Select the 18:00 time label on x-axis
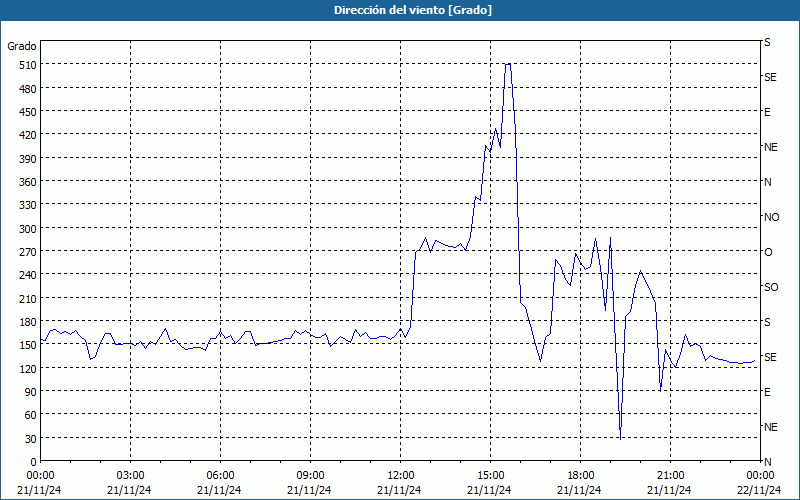The image size is (800, 500). tap(581, 476)
